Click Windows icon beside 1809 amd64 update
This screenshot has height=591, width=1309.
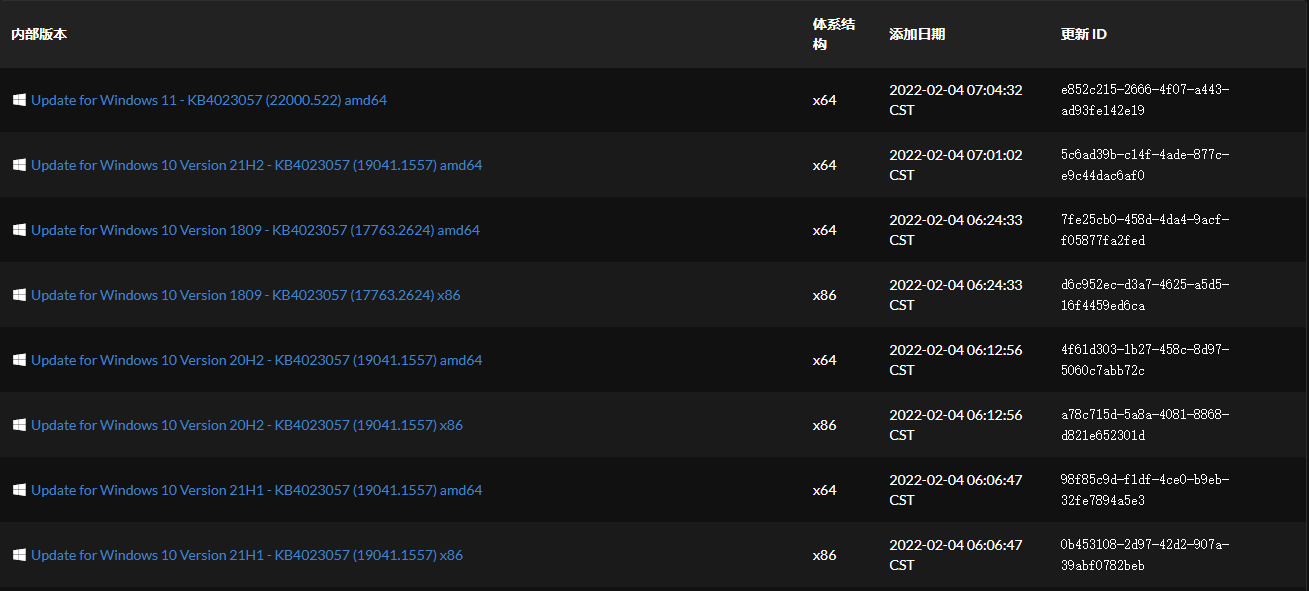[x=19, y=230]
